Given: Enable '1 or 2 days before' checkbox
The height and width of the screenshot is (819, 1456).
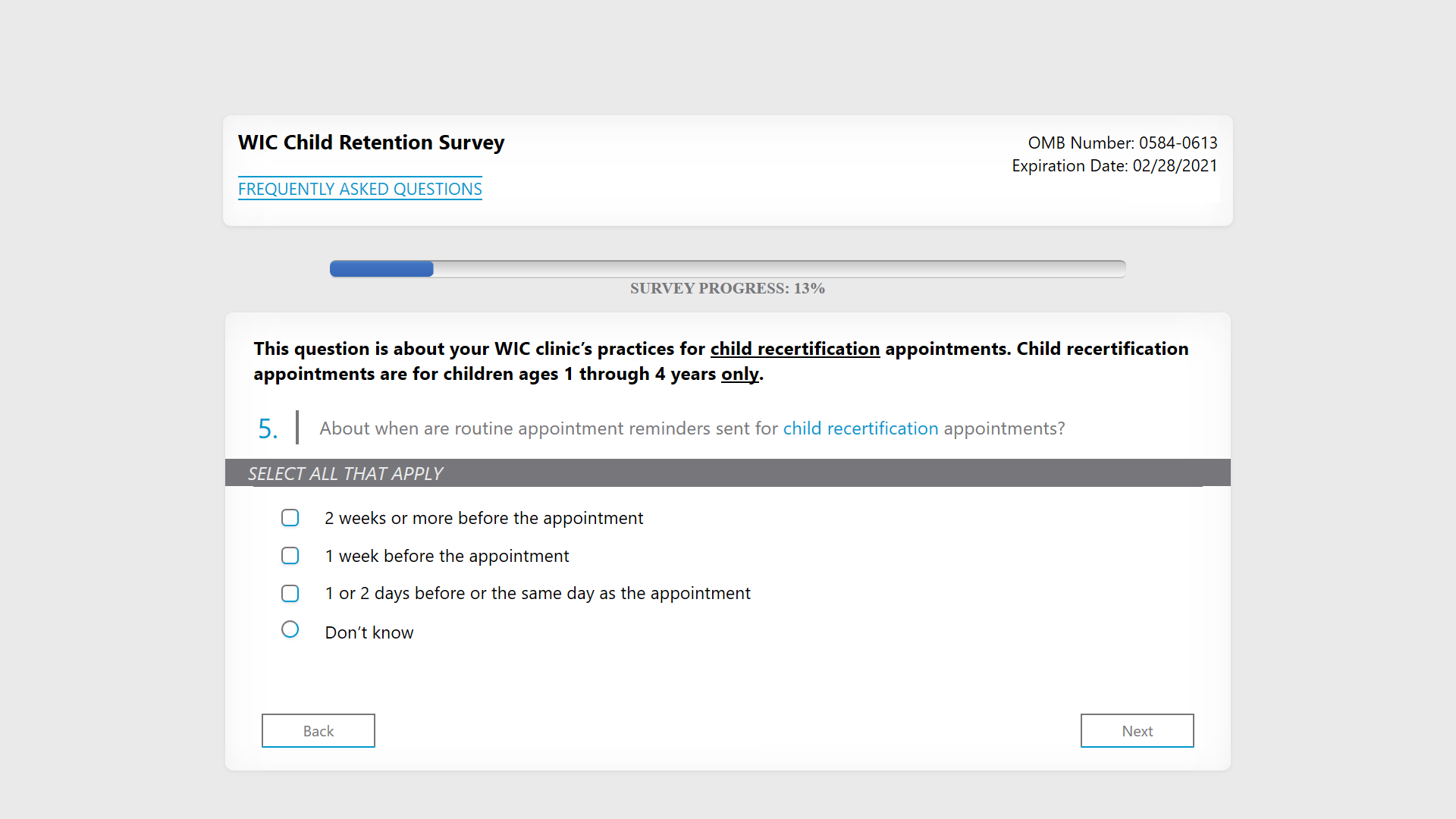Looking at the screenshot, I should point(290,593).
